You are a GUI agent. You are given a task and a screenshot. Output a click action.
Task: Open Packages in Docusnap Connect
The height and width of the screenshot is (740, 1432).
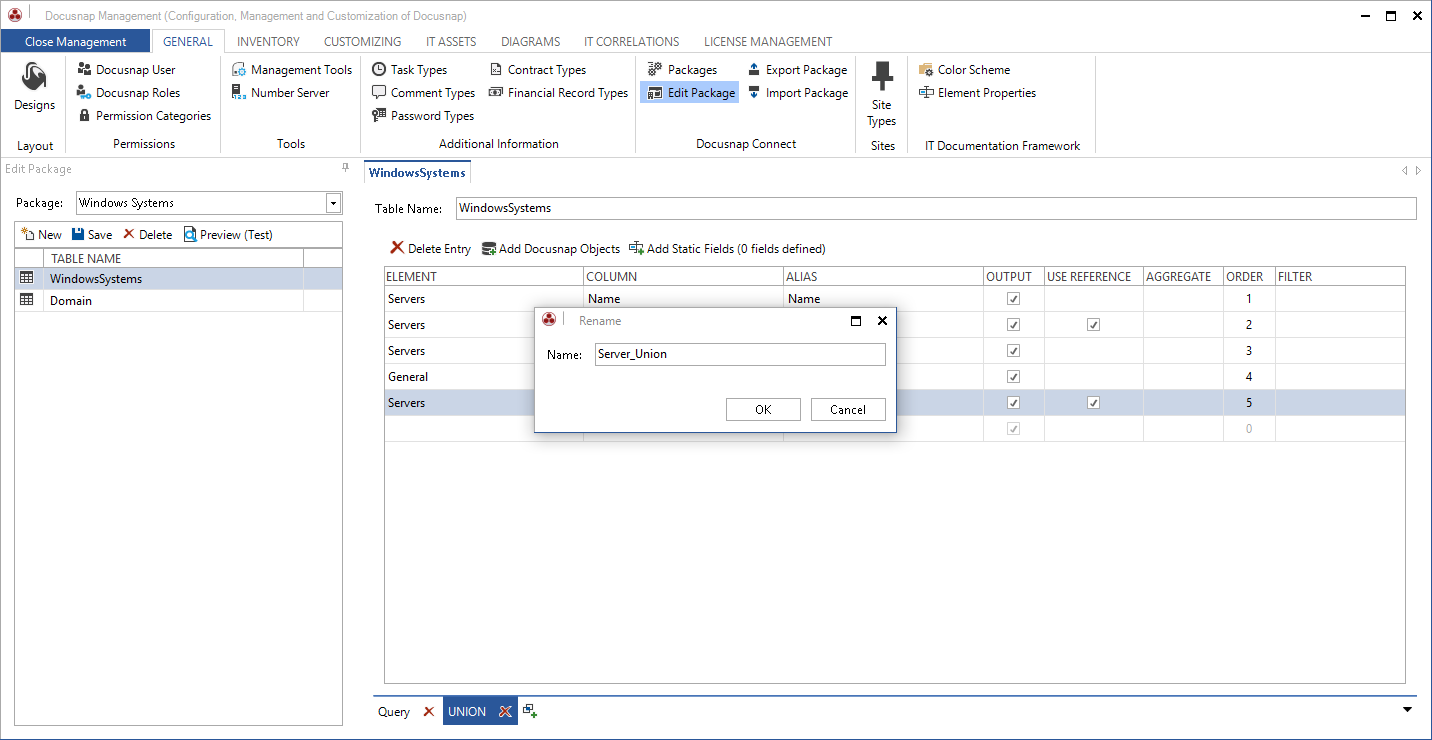tap(682, 70)
